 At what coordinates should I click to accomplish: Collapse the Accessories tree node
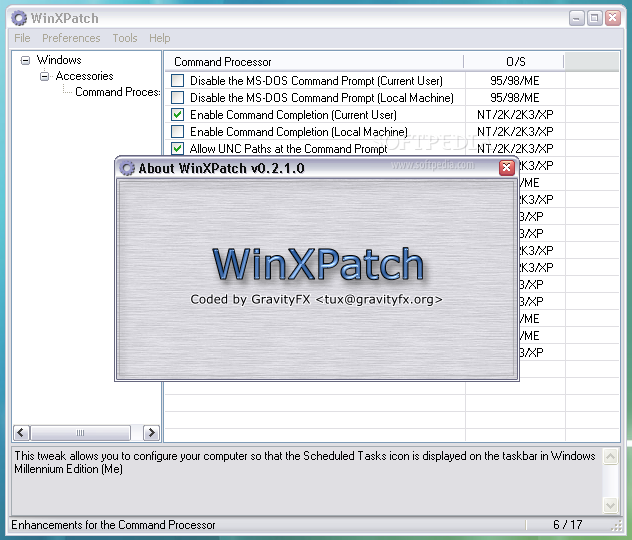click(x=45, y=76)
